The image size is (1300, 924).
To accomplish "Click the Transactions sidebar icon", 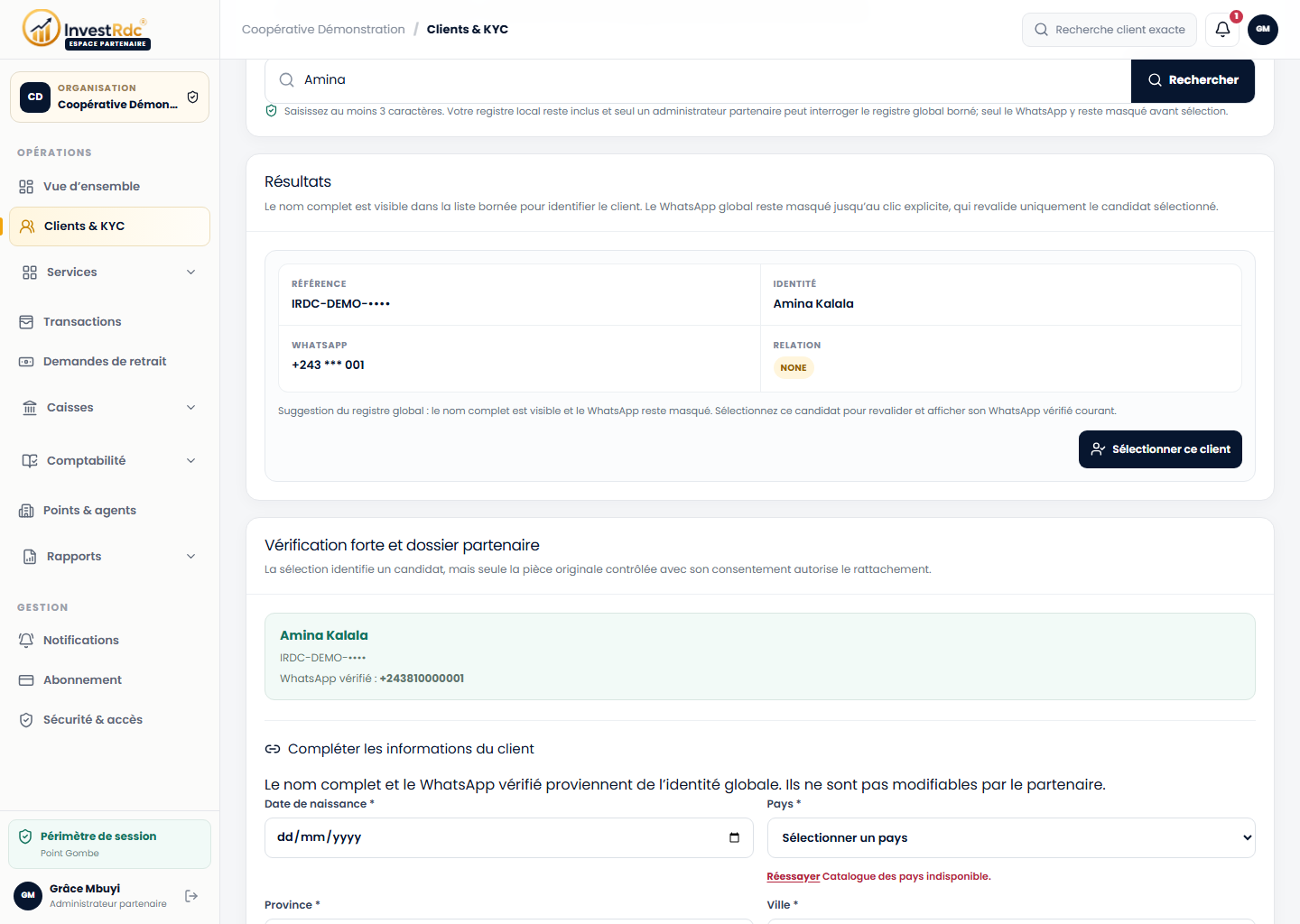I will [26, 322].
